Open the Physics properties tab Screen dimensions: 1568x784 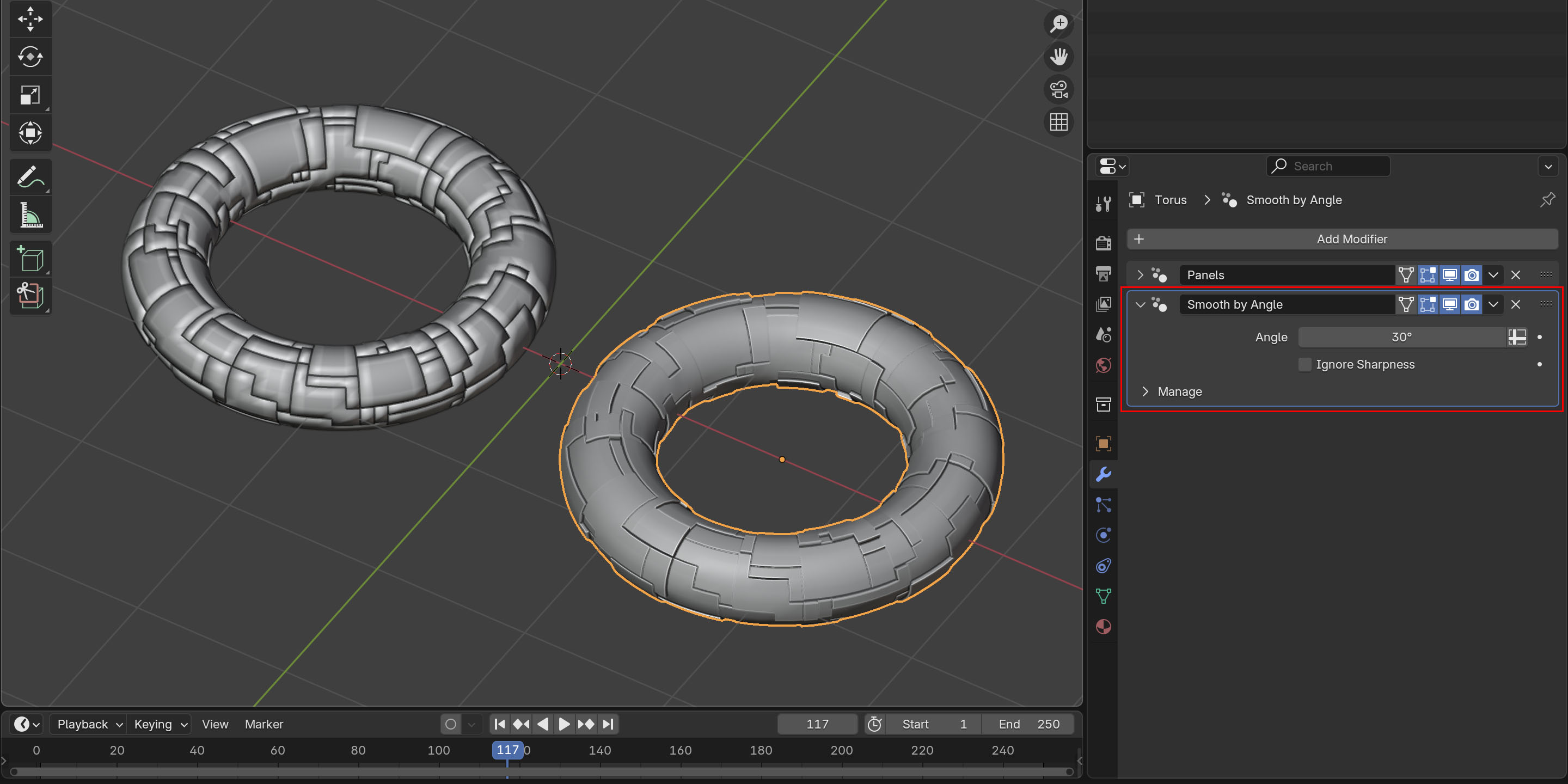(1103, 535)
